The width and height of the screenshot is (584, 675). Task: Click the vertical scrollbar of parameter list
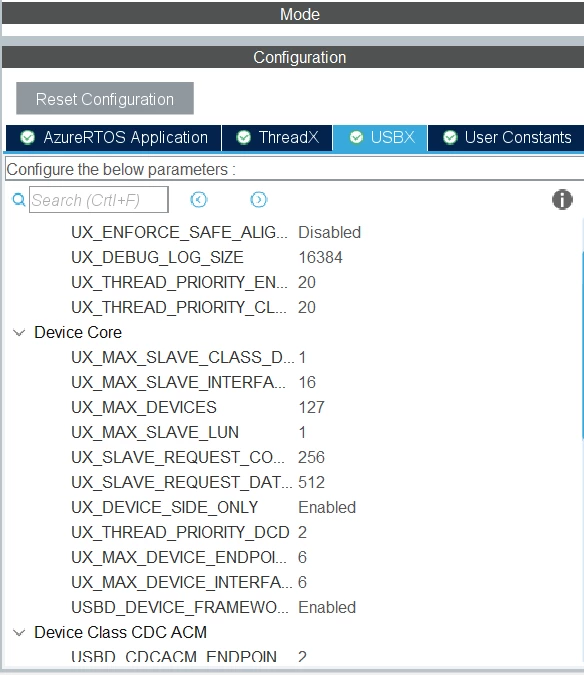(582, 347)
